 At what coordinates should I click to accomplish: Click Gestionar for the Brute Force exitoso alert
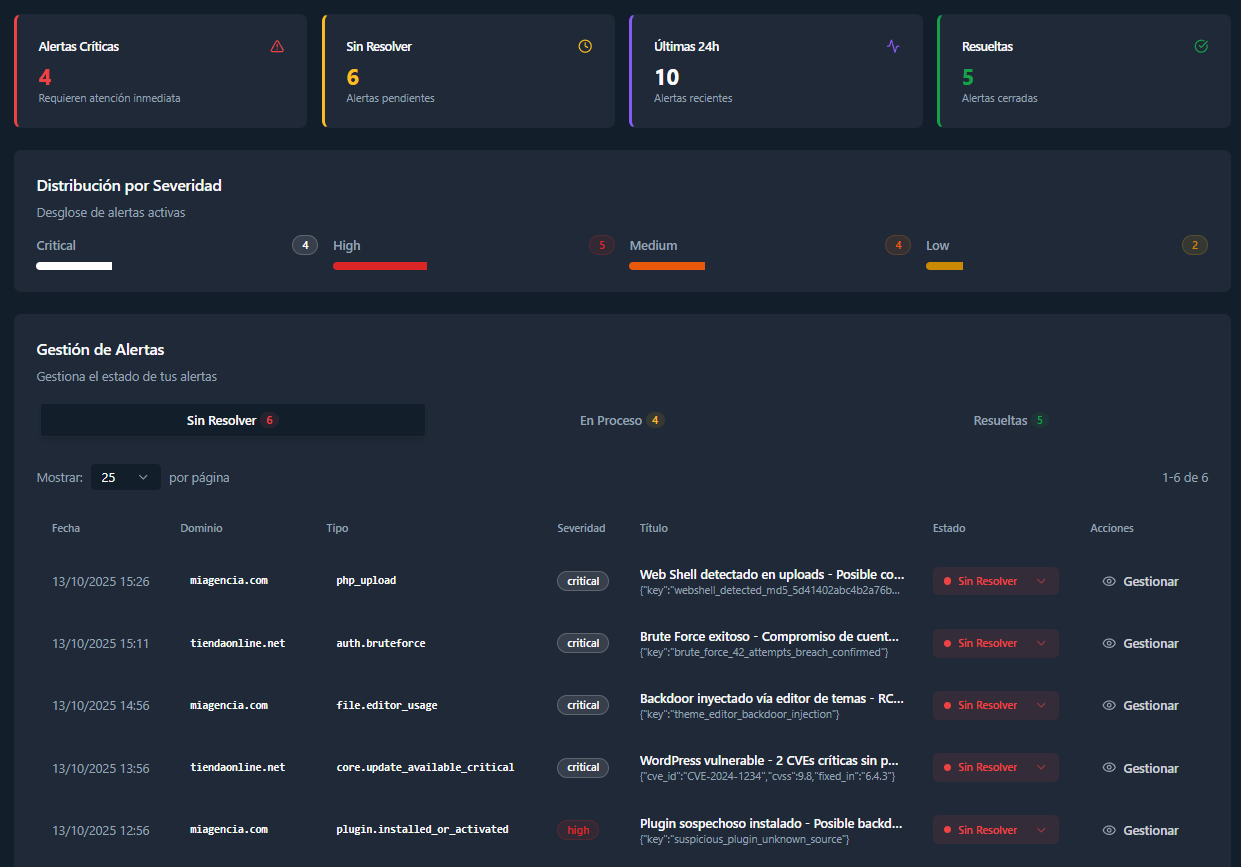click(x=1140, y=643)
